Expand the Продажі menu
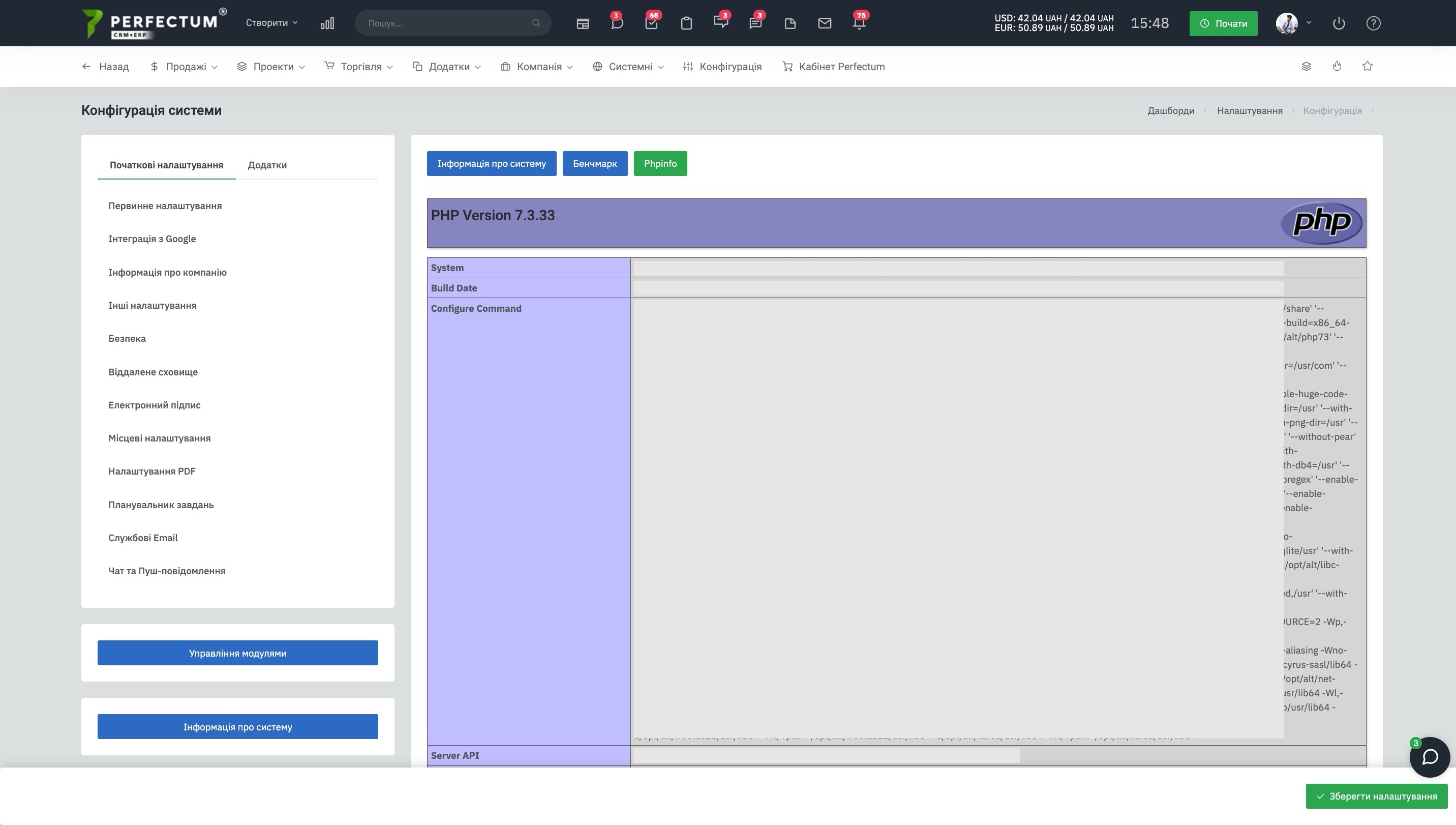Image resolution: width=1456 pixels, height=825 pixels. click(x=184, y=67)
